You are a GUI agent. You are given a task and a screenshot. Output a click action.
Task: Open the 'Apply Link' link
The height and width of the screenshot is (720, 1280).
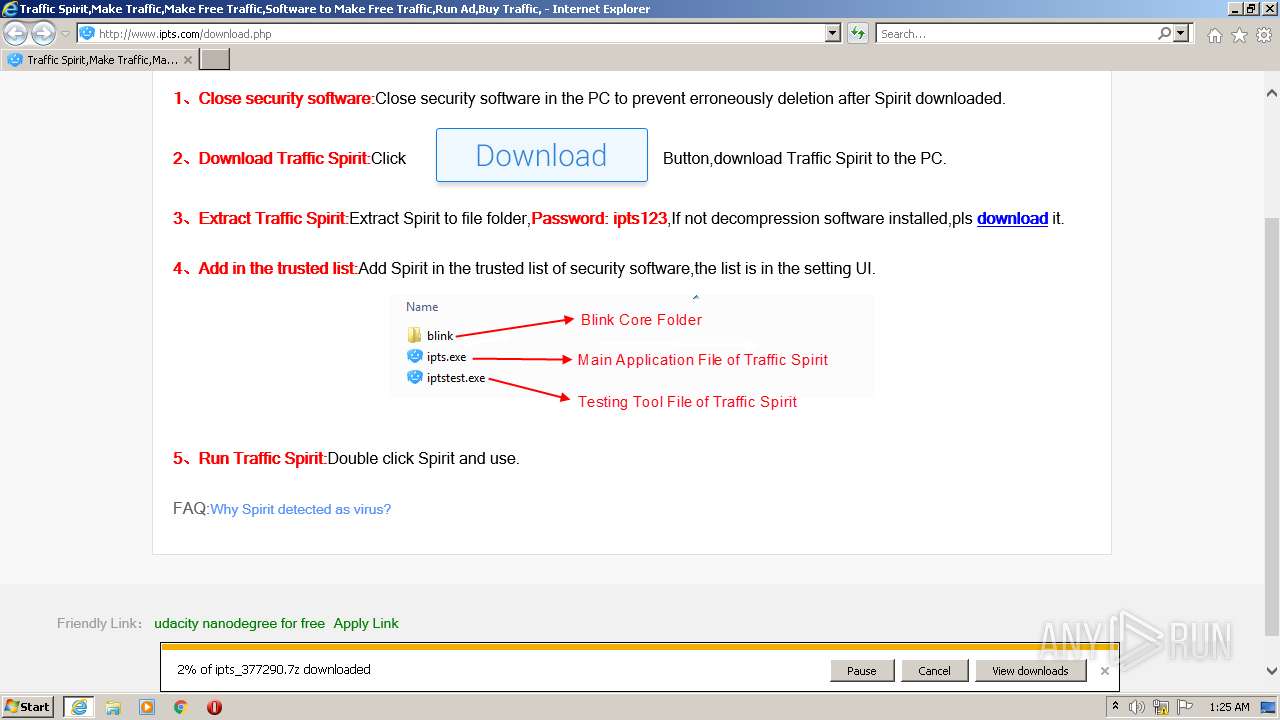coord(366,623)
